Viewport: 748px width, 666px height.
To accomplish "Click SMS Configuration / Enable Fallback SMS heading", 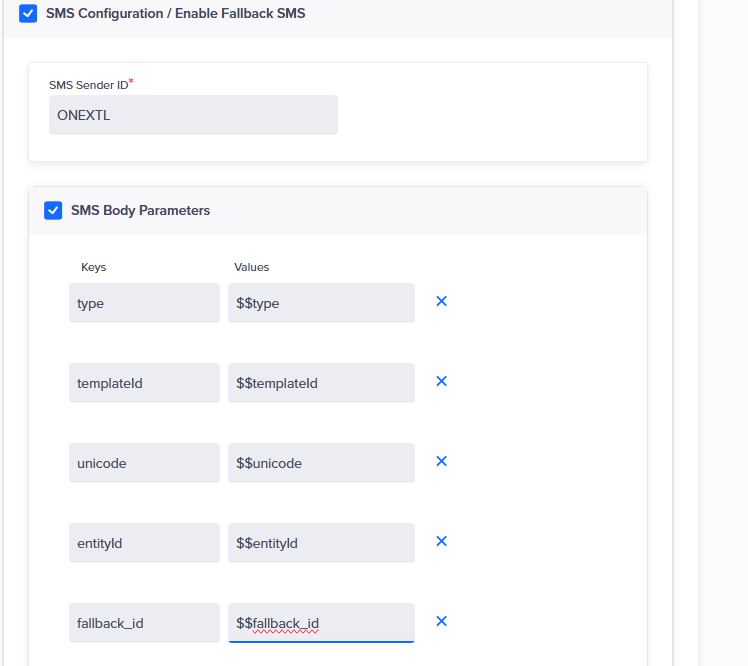I will [176, 13].
